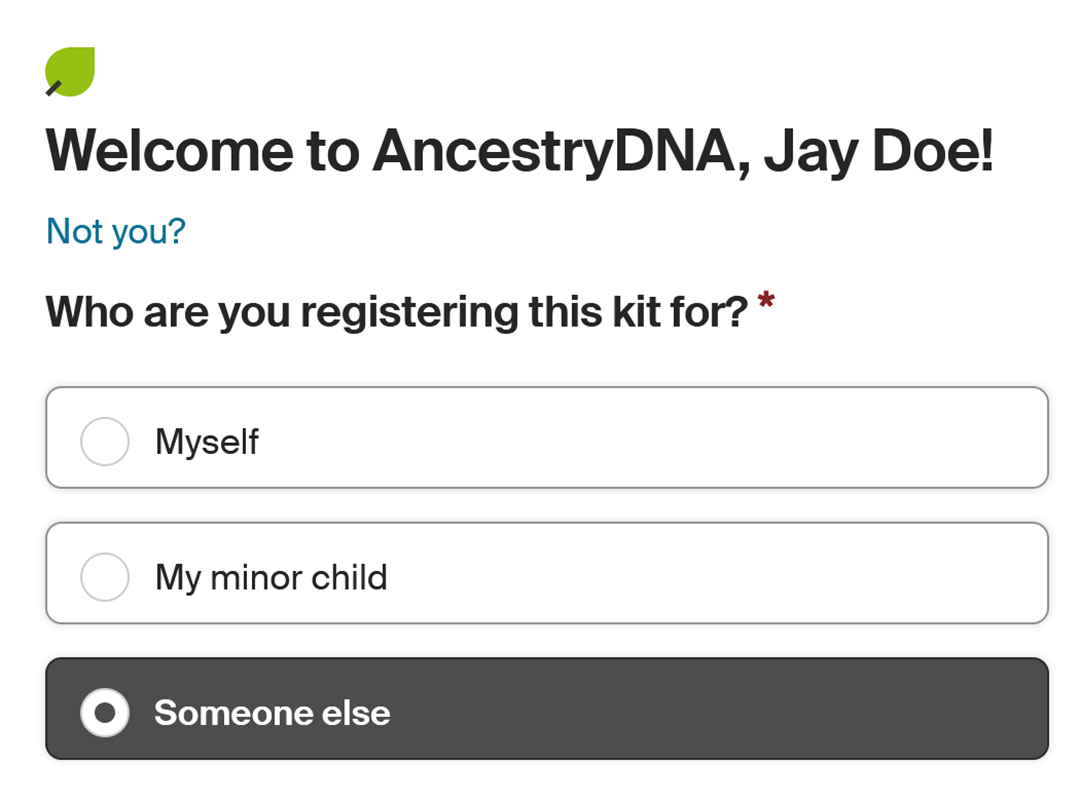Select the "Myself" radio button circle
The height and width of the screenshot is (802, 1081).
[105, 441]
